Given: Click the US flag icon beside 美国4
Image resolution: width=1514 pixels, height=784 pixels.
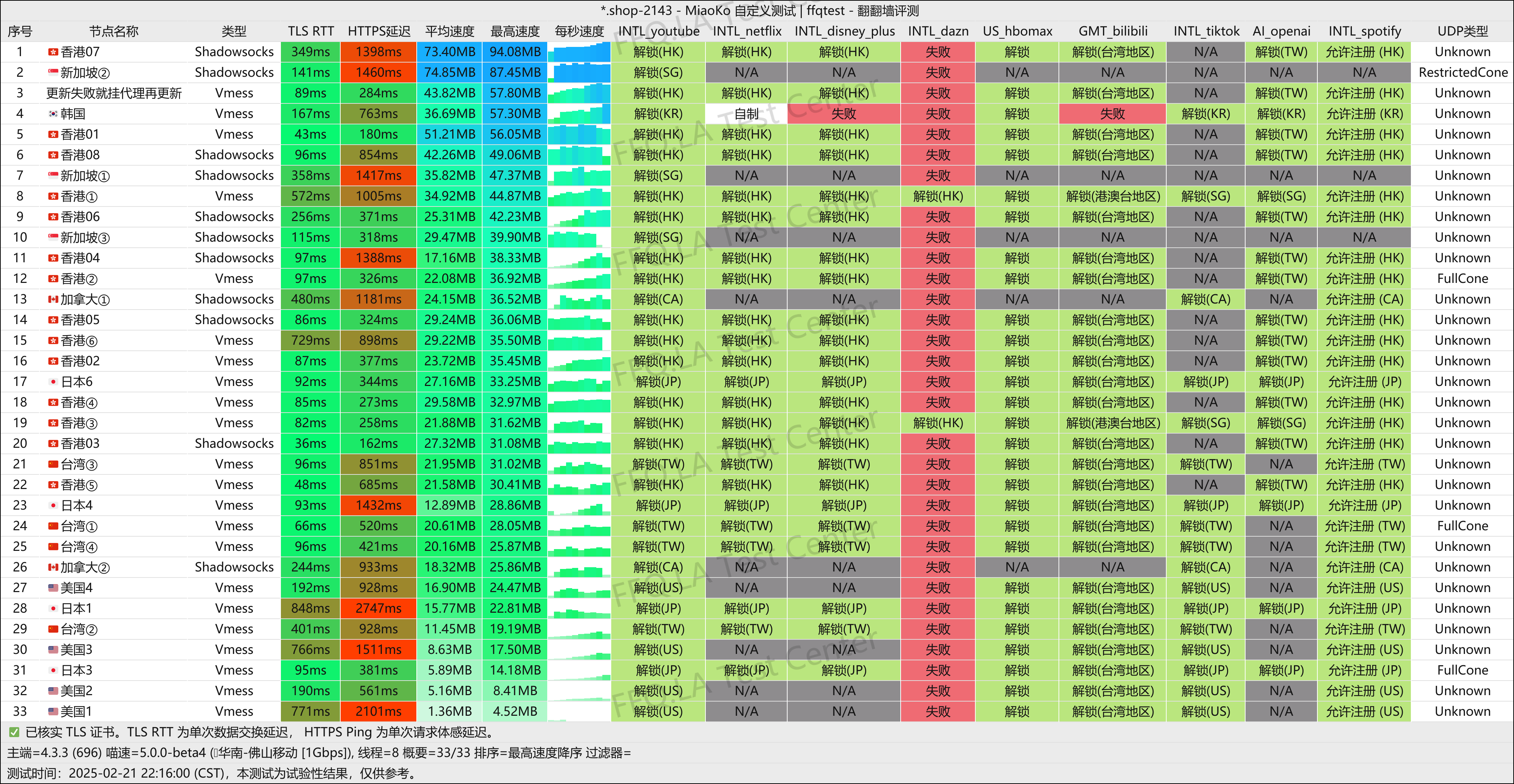Looking at the screenshot, I should pos(53,588).
